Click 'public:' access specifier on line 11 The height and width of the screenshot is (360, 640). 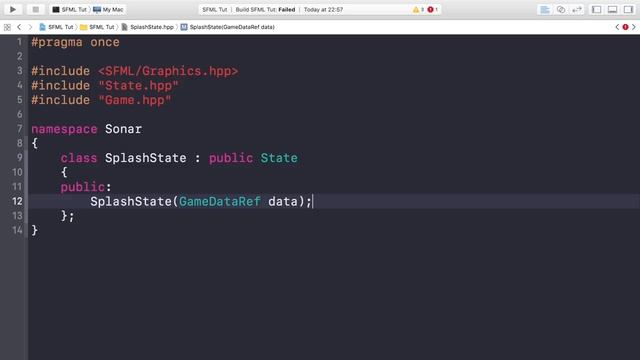(x=86, y=187)
